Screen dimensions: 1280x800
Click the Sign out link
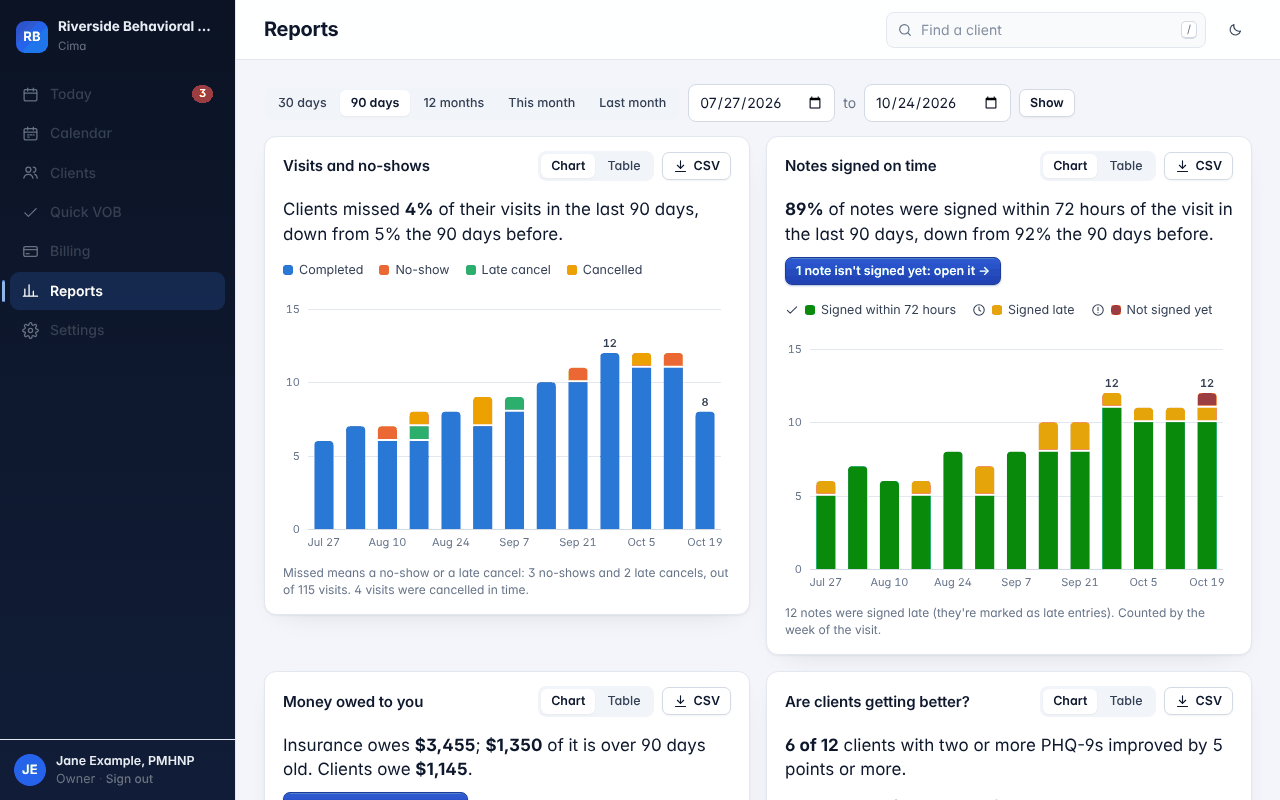(x=130, y=779)
